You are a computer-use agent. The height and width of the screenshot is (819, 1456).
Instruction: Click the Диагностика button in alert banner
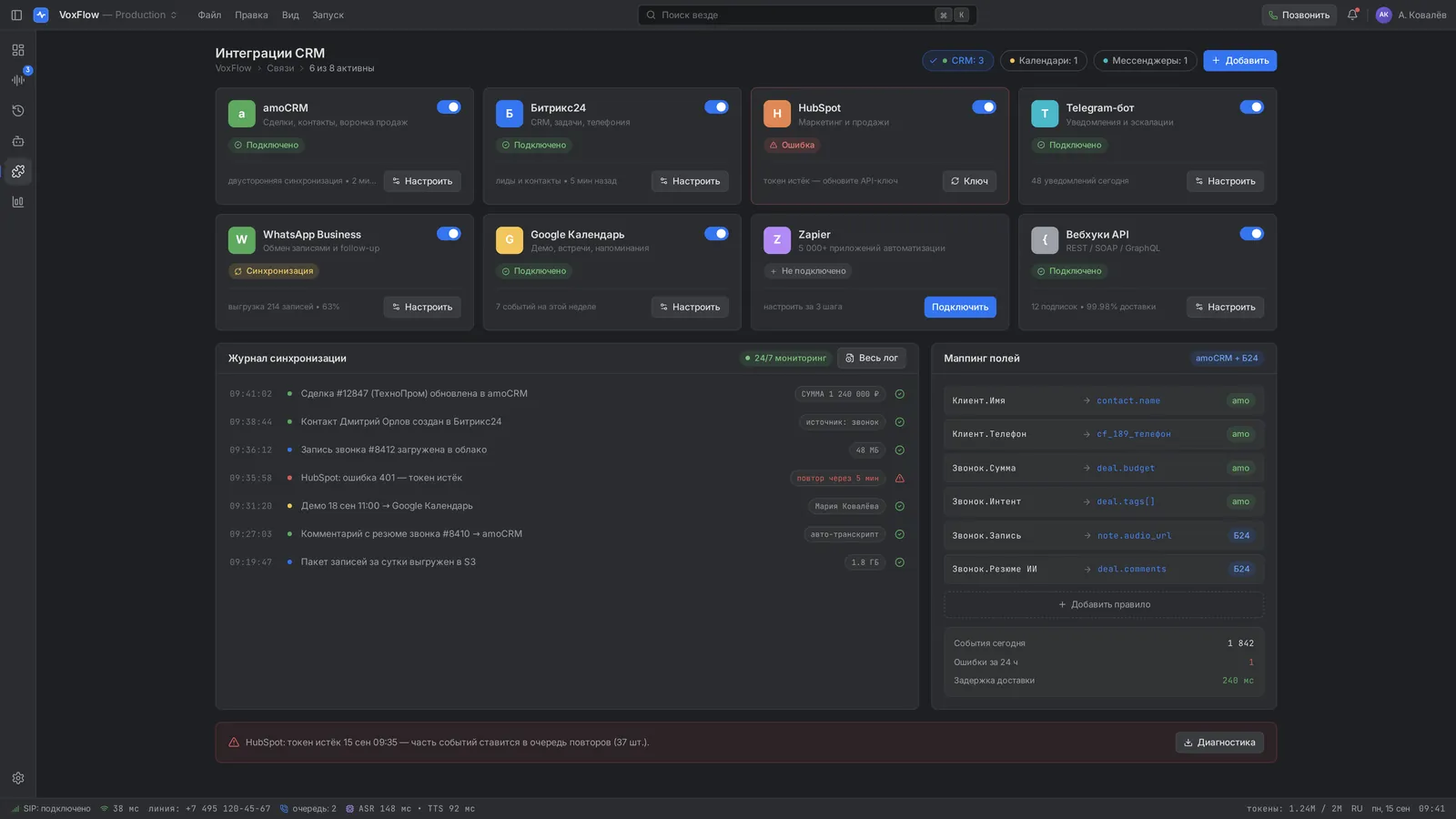(x=1219, y=743)
